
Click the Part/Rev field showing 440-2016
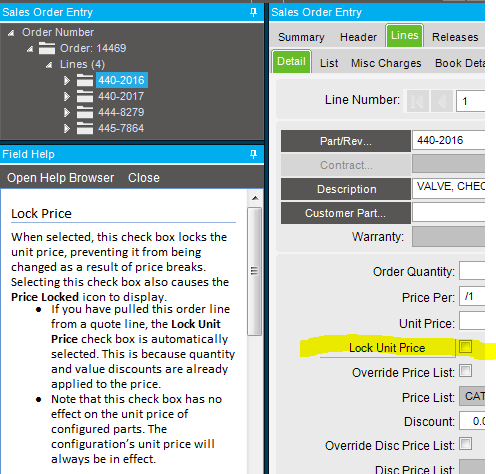(x=448, y=140)
